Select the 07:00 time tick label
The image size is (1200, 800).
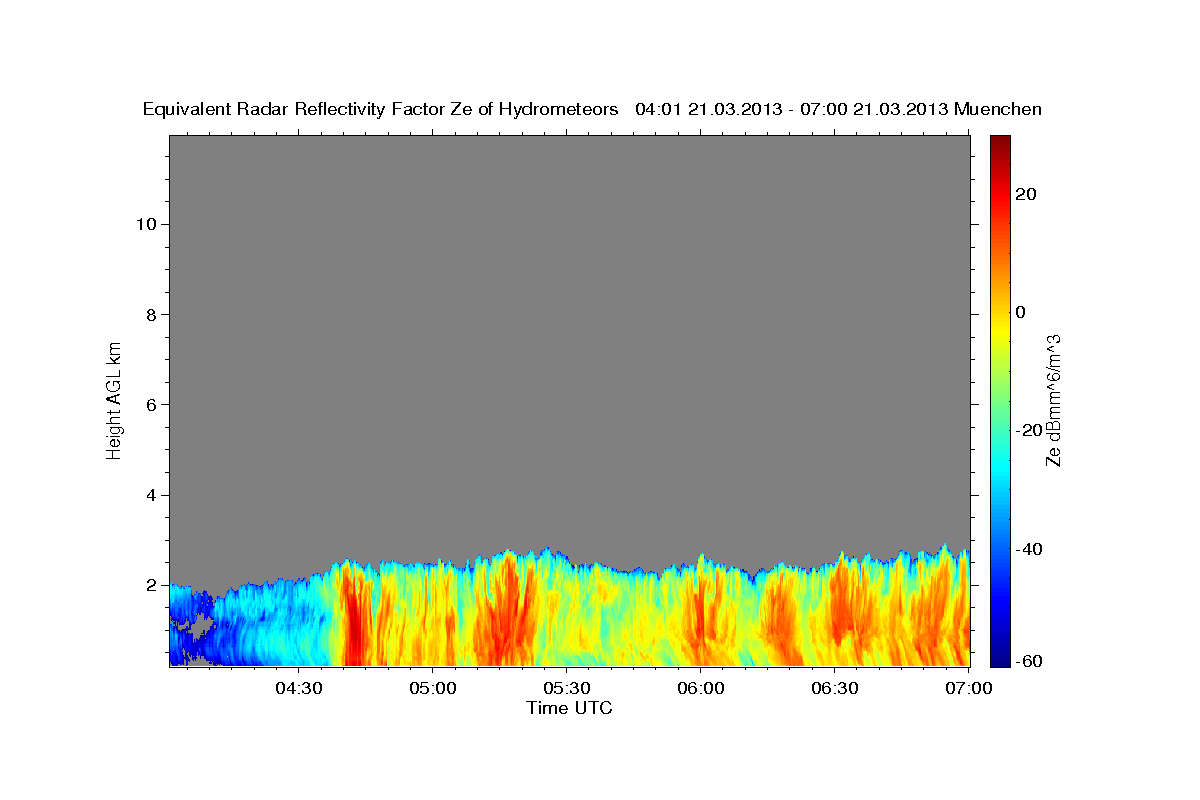[x=969, y=688]
